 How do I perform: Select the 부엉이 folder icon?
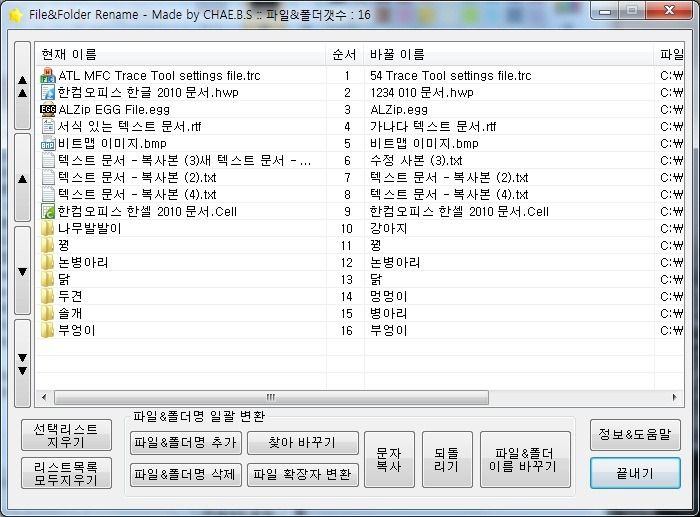point(48,330)
